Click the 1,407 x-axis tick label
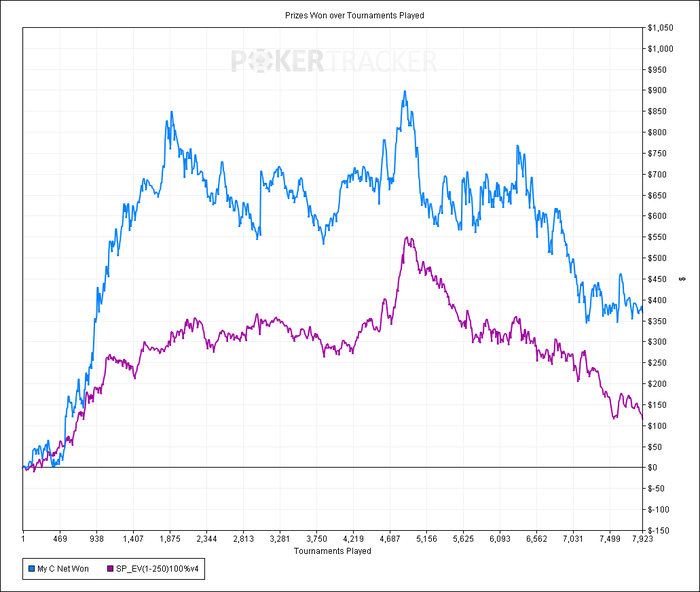700x592 pixels. coord(133,539)
